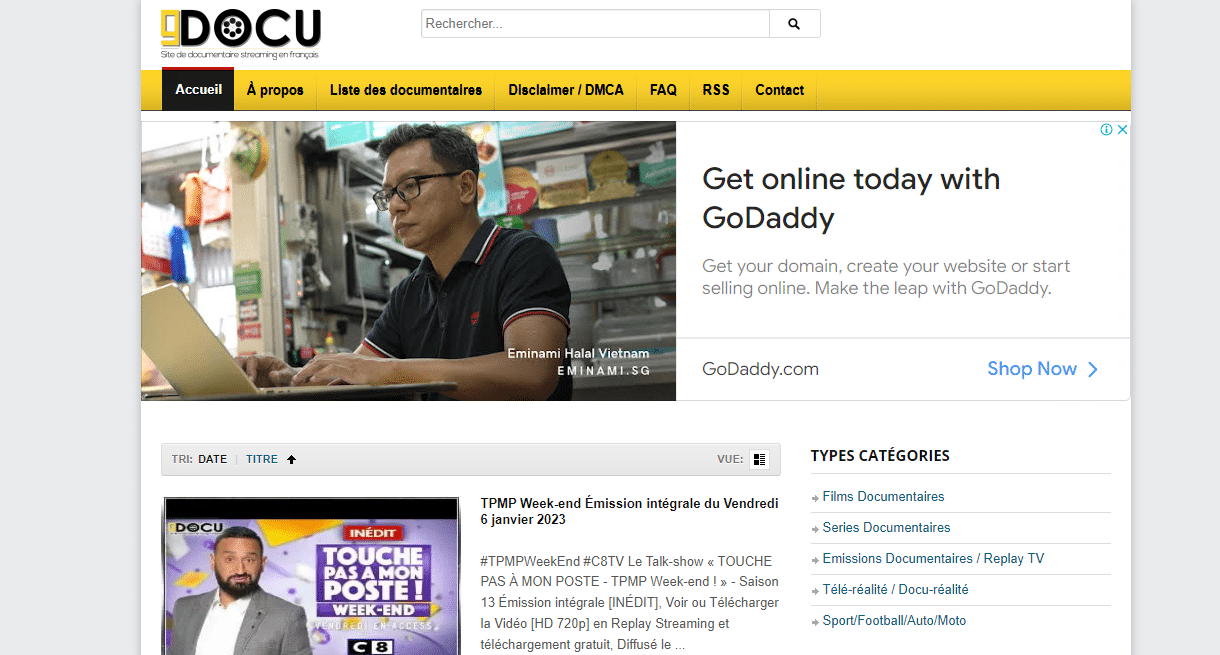1220x655 pixels.
Task: Open the Disclaimer / DMCA page
Action: [x=565, y=90]
